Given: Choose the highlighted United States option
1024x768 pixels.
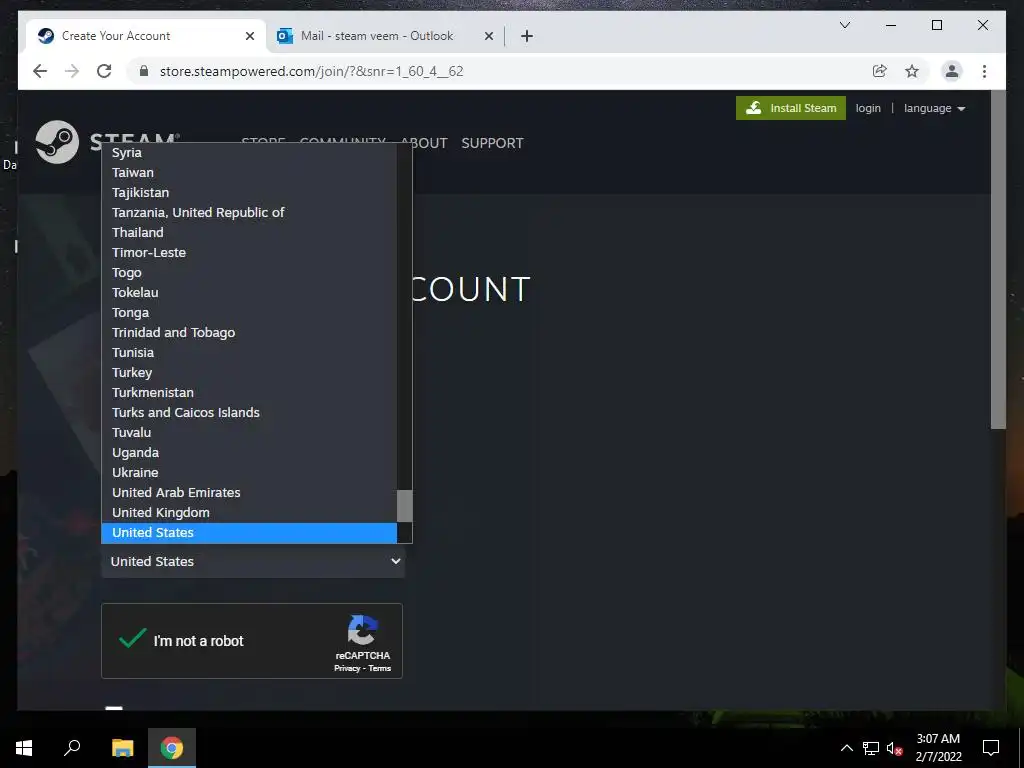Looking at the screenshot, I should pos(249,533).
